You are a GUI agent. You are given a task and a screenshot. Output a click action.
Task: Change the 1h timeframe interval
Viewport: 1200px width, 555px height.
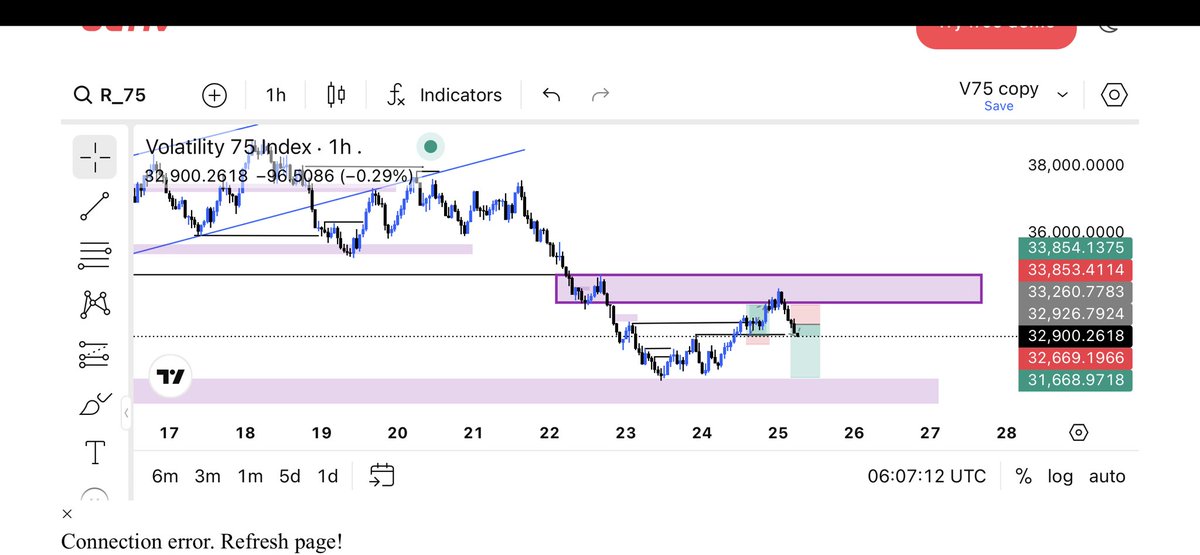(x=275, y=95)
